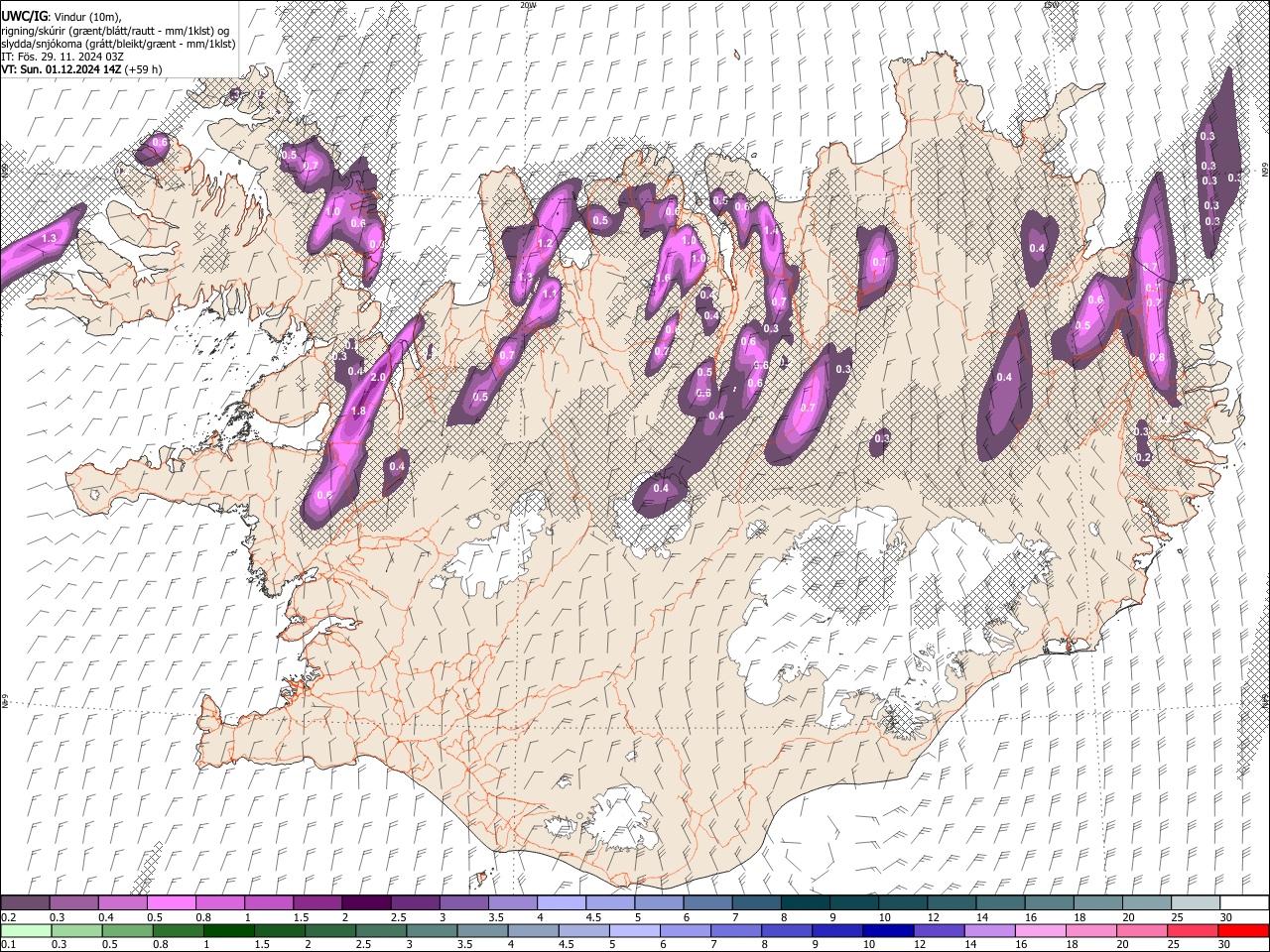Select the light green 0.3 rain scale swatch
1270x952 pixels.
click(77, 930)
